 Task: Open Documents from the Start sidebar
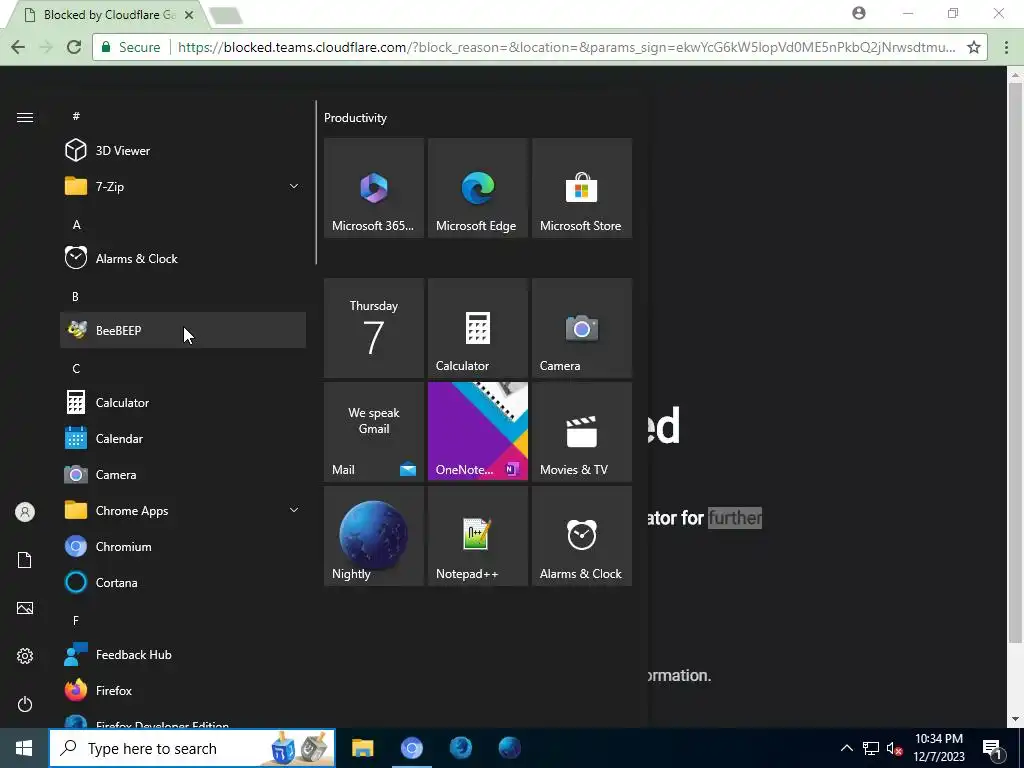click(x=25, y=560)
